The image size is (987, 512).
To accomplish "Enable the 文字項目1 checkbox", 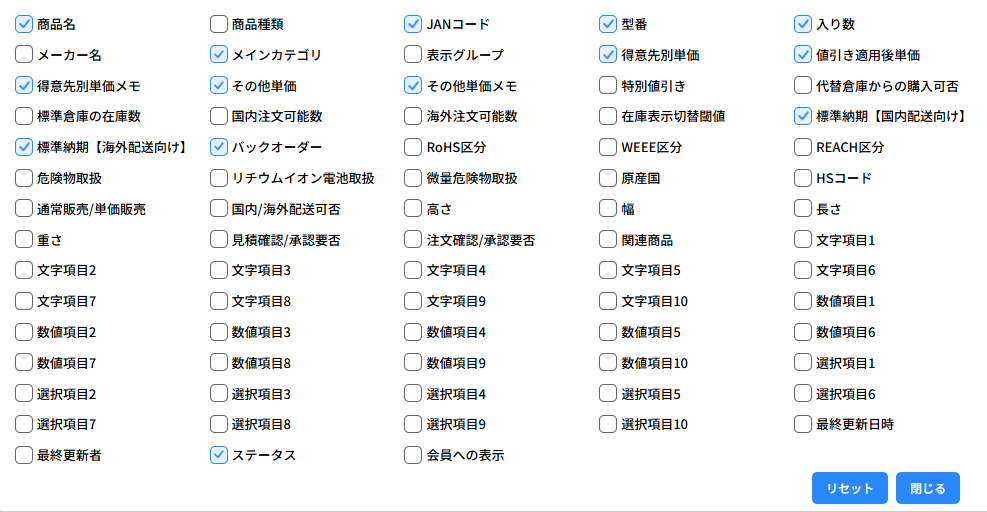I will coord(803,240).
